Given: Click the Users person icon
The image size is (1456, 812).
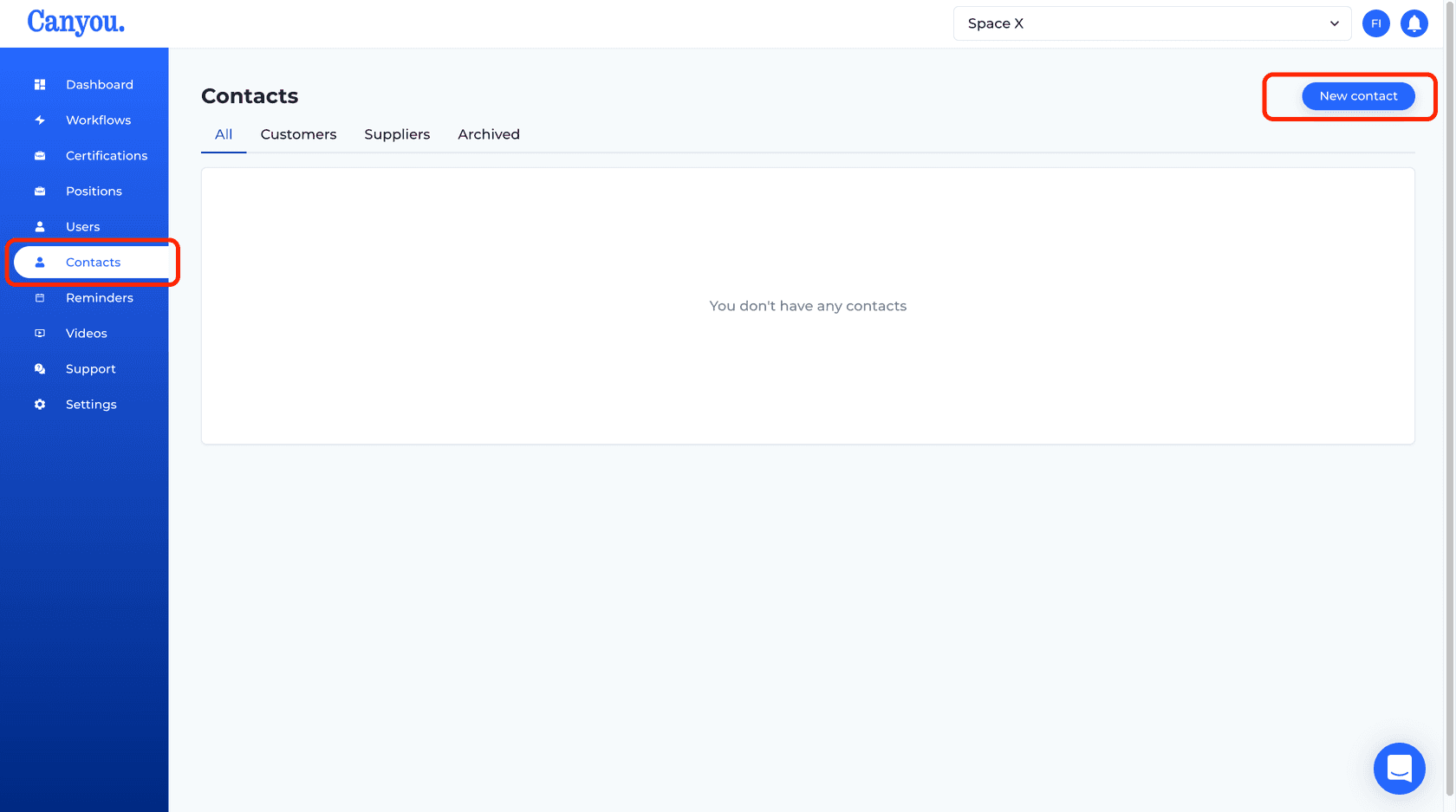Looking at the screenshot, I should click(x=40, y=226).
